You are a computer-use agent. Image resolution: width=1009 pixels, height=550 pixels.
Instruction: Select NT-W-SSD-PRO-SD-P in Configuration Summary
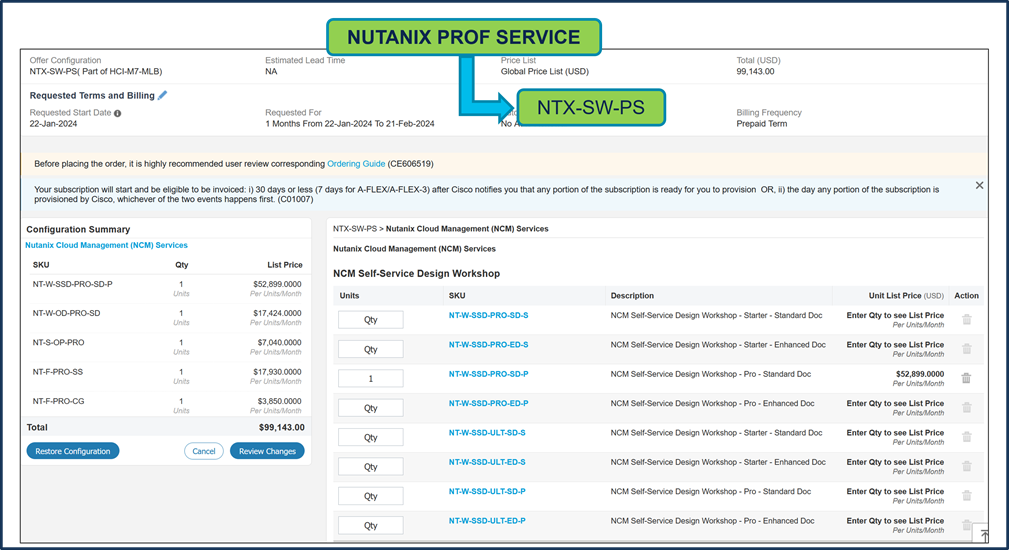tap(73, 284)
